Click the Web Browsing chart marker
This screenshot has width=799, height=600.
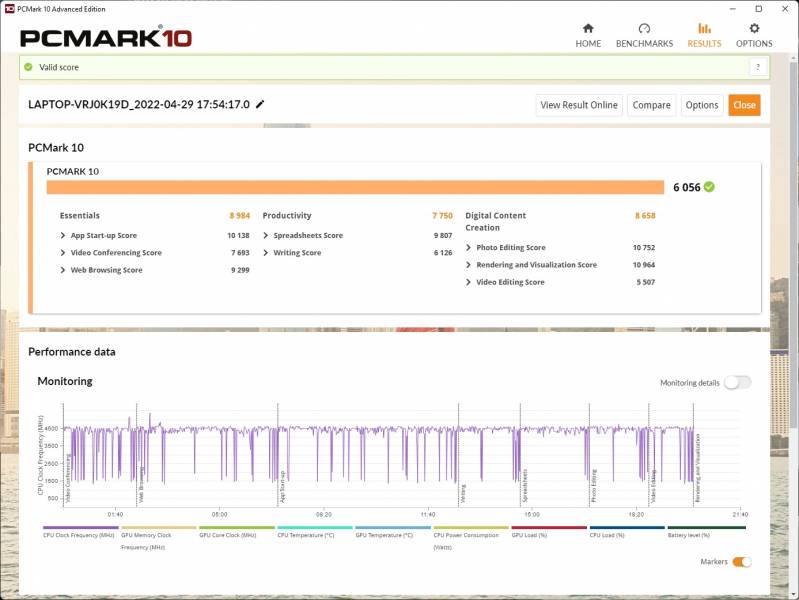142,484
